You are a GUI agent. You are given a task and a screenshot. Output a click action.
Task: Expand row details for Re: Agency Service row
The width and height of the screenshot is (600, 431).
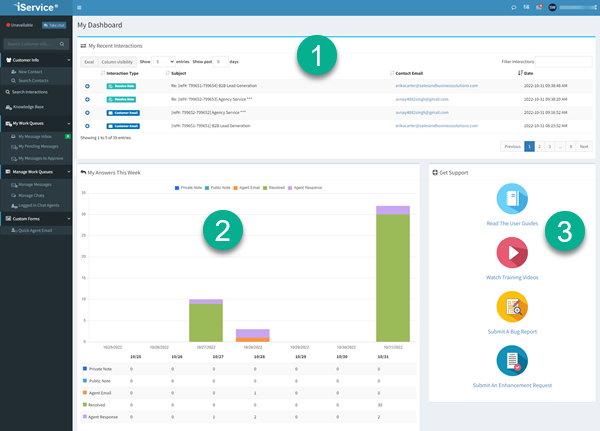click(x=87, y=100)
